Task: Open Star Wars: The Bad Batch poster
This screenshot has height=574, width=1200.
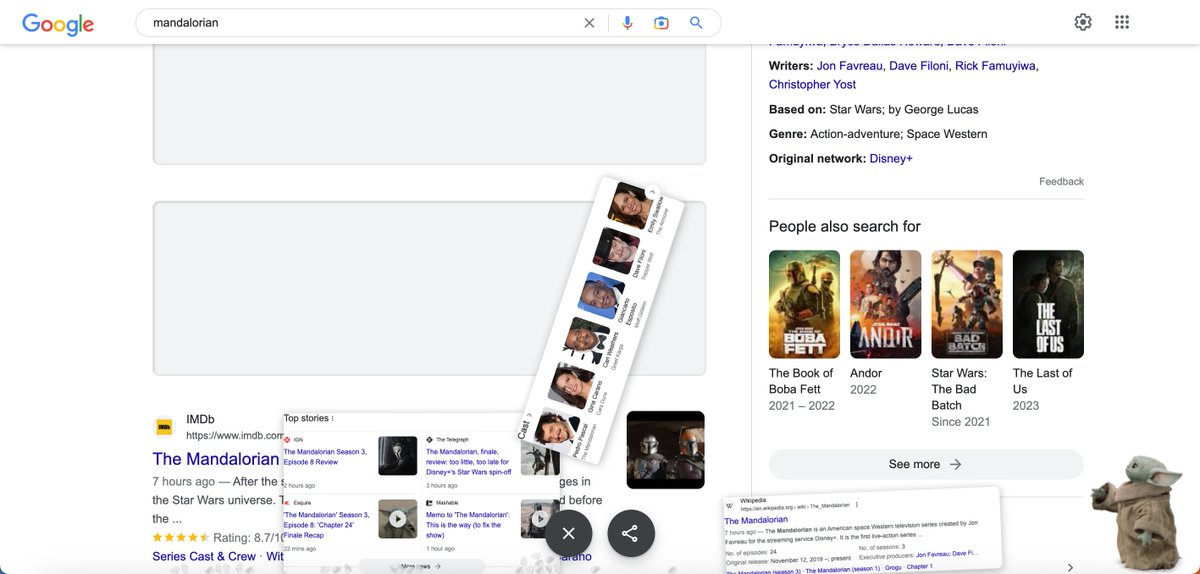Action: (967, 304)
